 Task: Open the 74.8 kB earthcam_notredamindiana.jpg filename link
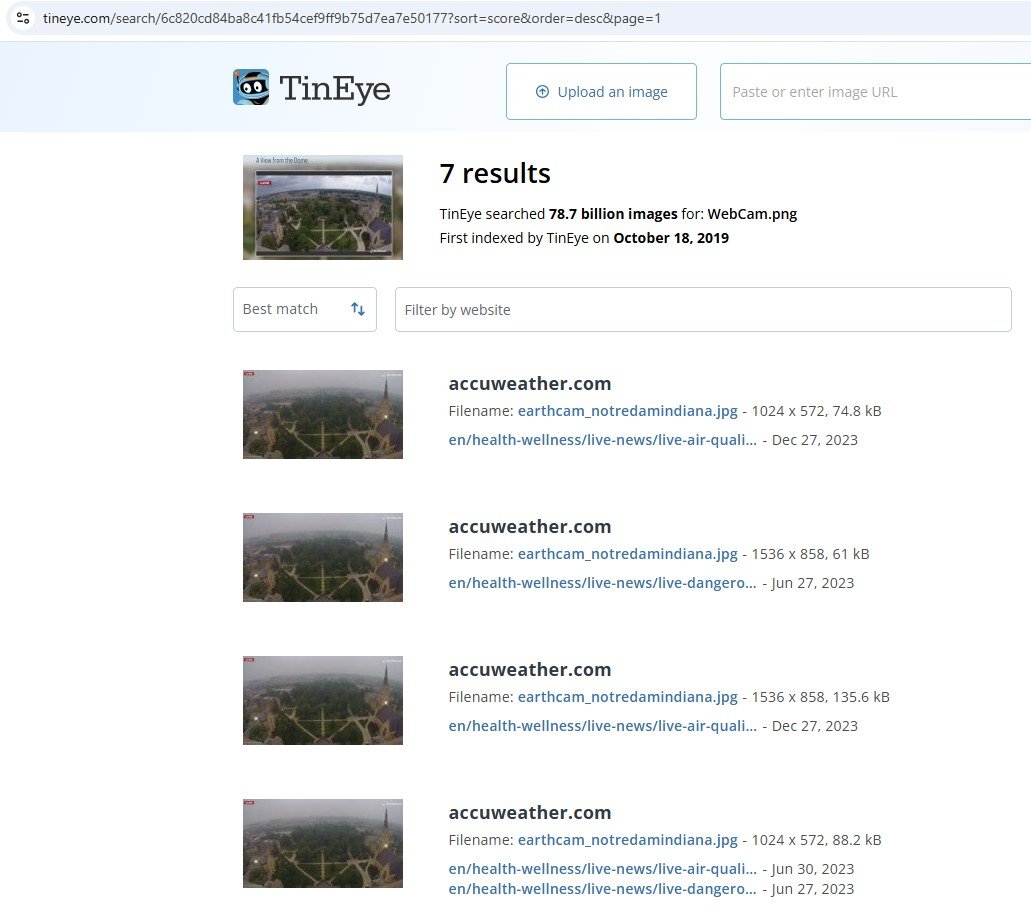pos(627,411)
